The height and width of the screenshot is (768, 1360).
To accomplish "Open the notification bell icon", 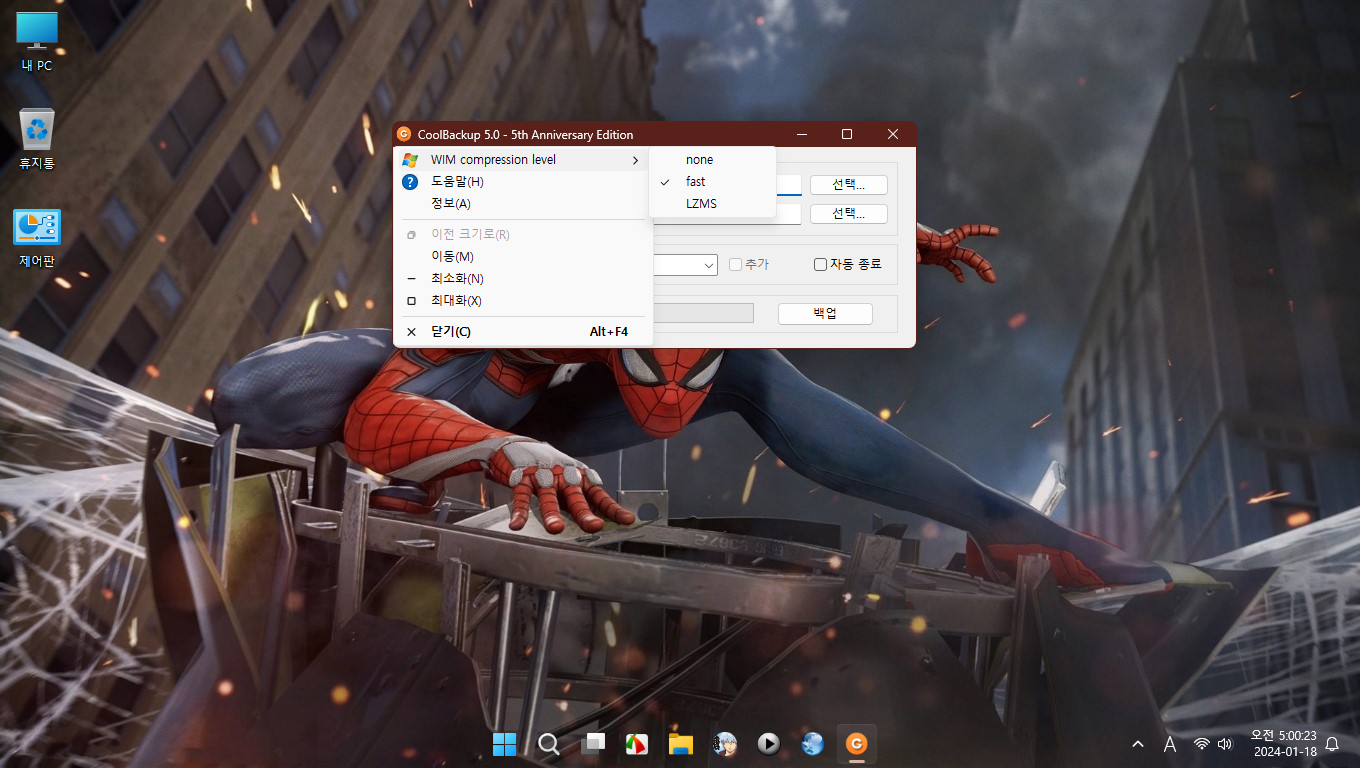I will (1332, 744).
